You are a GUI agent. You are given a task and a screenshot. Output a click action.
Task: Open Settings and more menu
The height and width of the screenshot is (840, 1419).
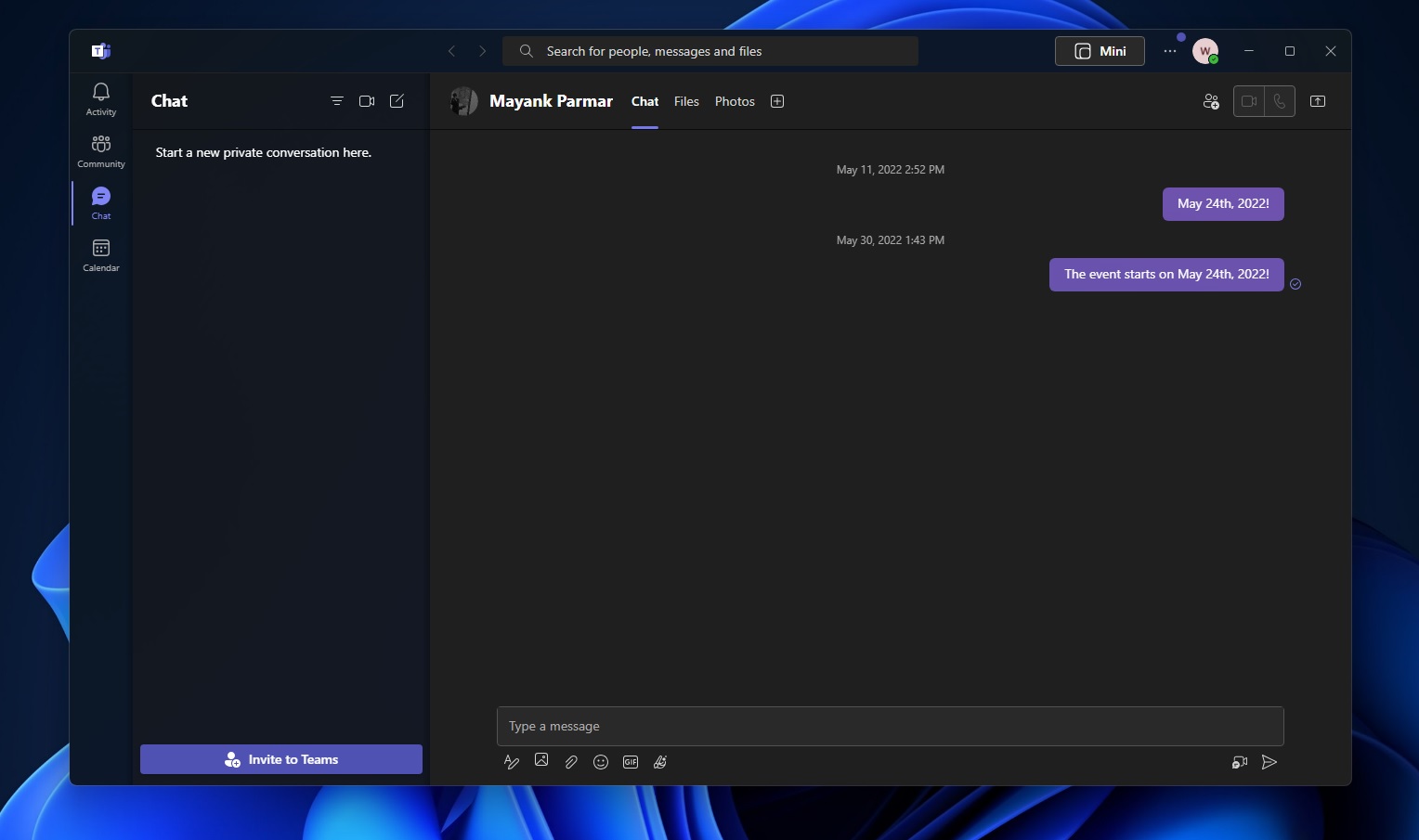[1170, 51]
